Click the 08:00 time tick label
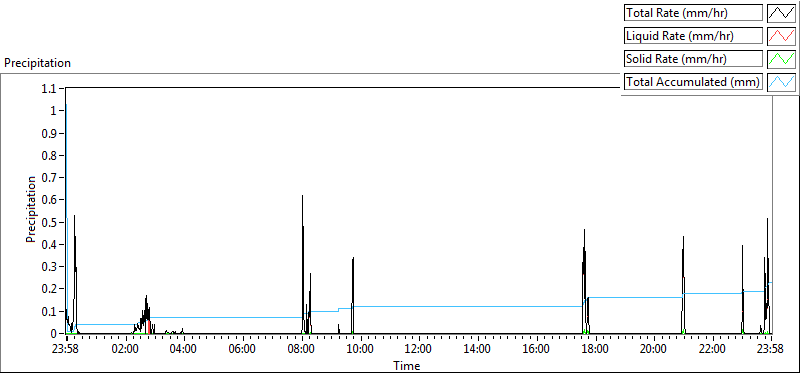 pos(302,350)
